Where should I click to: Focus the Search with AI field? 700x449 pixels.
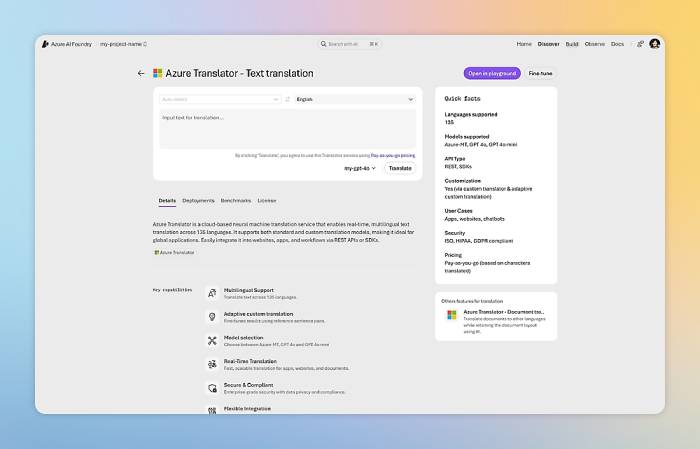(349, 44)
